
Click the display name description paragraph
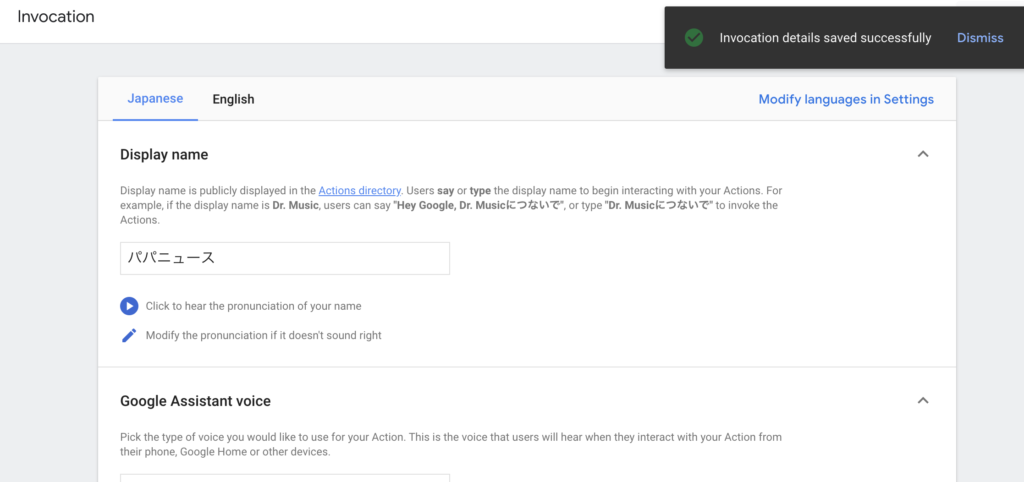[x=451, y=206]
